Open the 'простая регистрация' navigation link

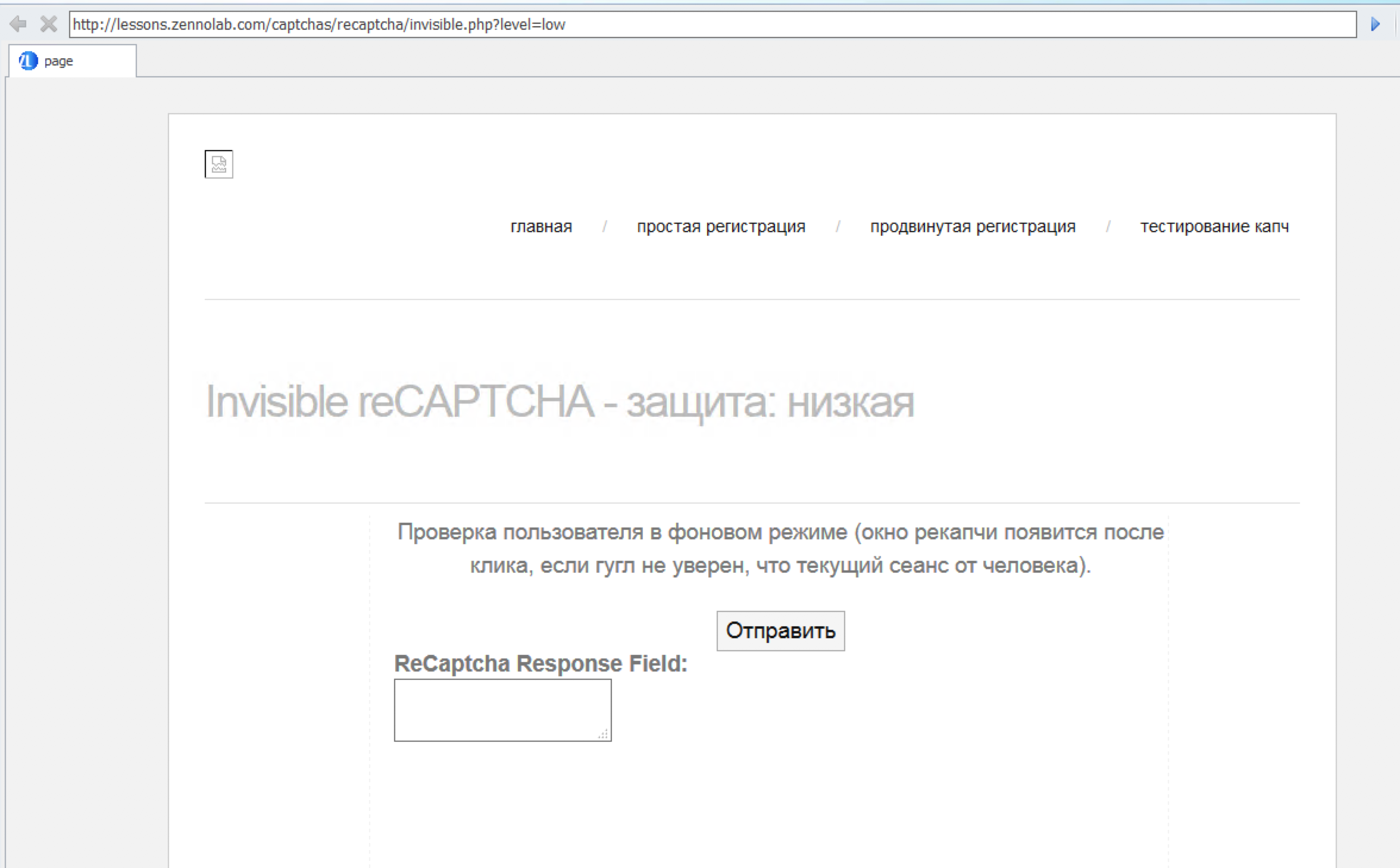721,226
